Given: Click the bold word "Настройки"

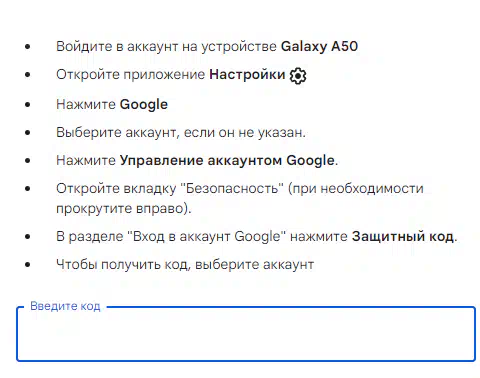Looking at the screenshot, I should 247,74.
